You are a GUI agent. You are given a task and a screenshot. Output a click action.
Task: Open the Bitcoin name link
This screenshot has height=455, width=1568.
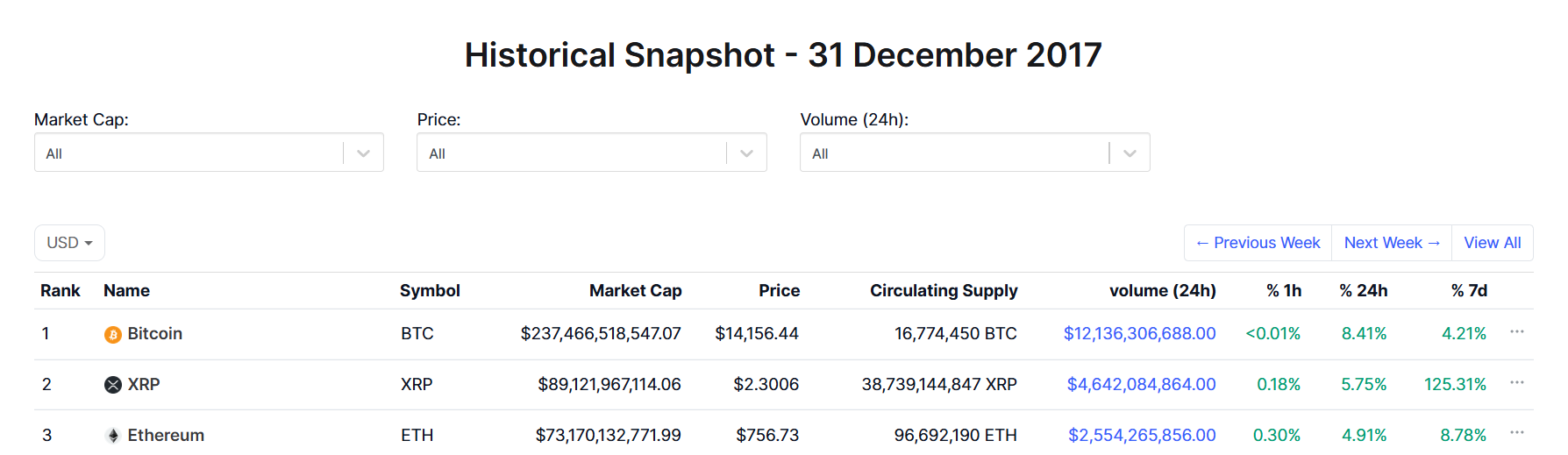[x=155, y=334]
